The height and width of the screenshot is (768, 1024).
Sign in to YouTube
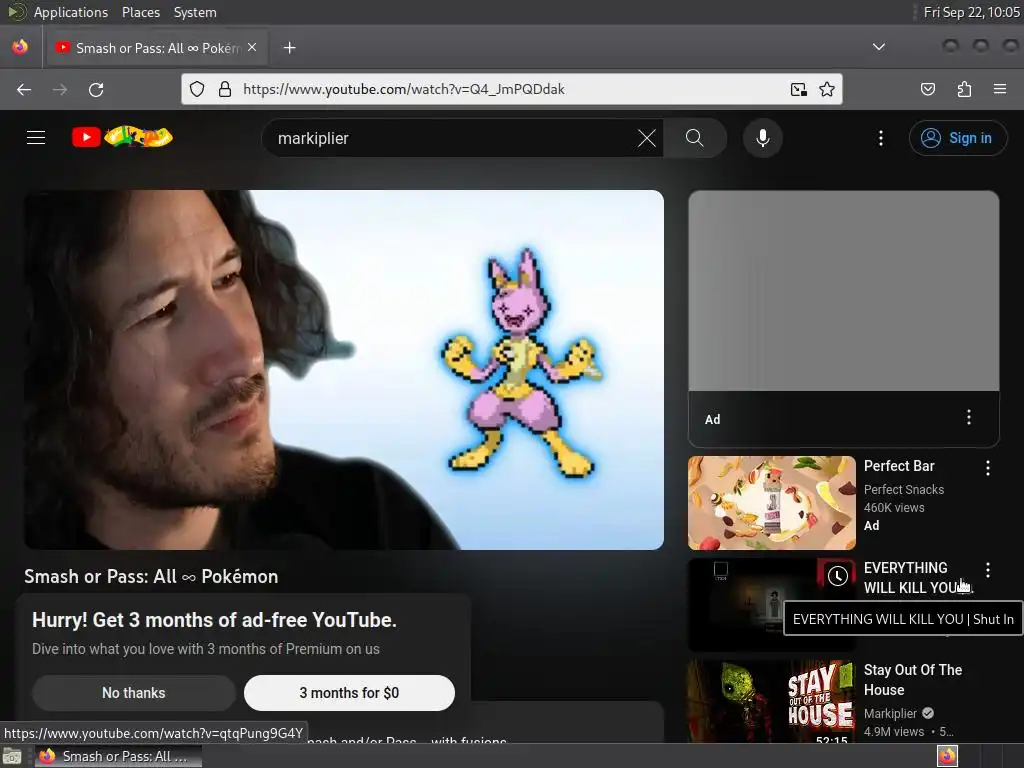(957, 138)
